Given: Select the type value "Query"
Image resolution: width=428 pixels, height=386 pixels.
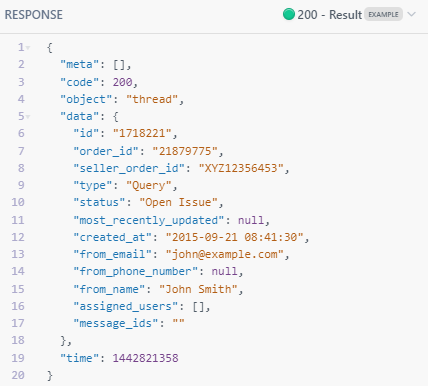Looking at the screenshot, I should pos(149,185).
